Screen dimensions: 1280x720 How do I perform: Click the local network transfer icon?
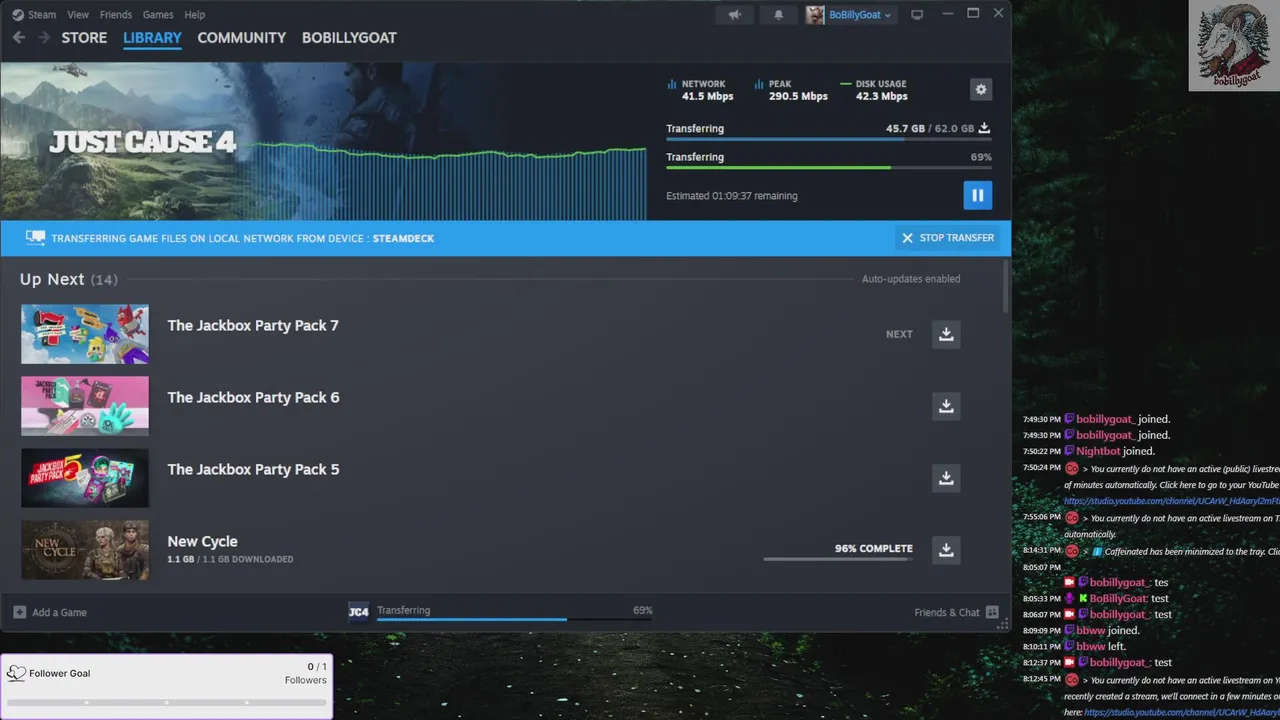(x=36, y=238)
